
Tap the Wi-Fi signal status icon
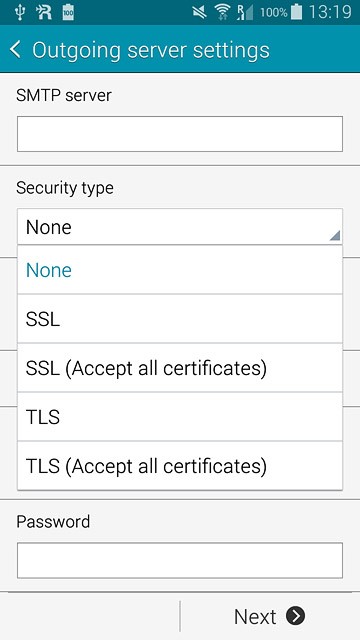(x=222, y=13)
